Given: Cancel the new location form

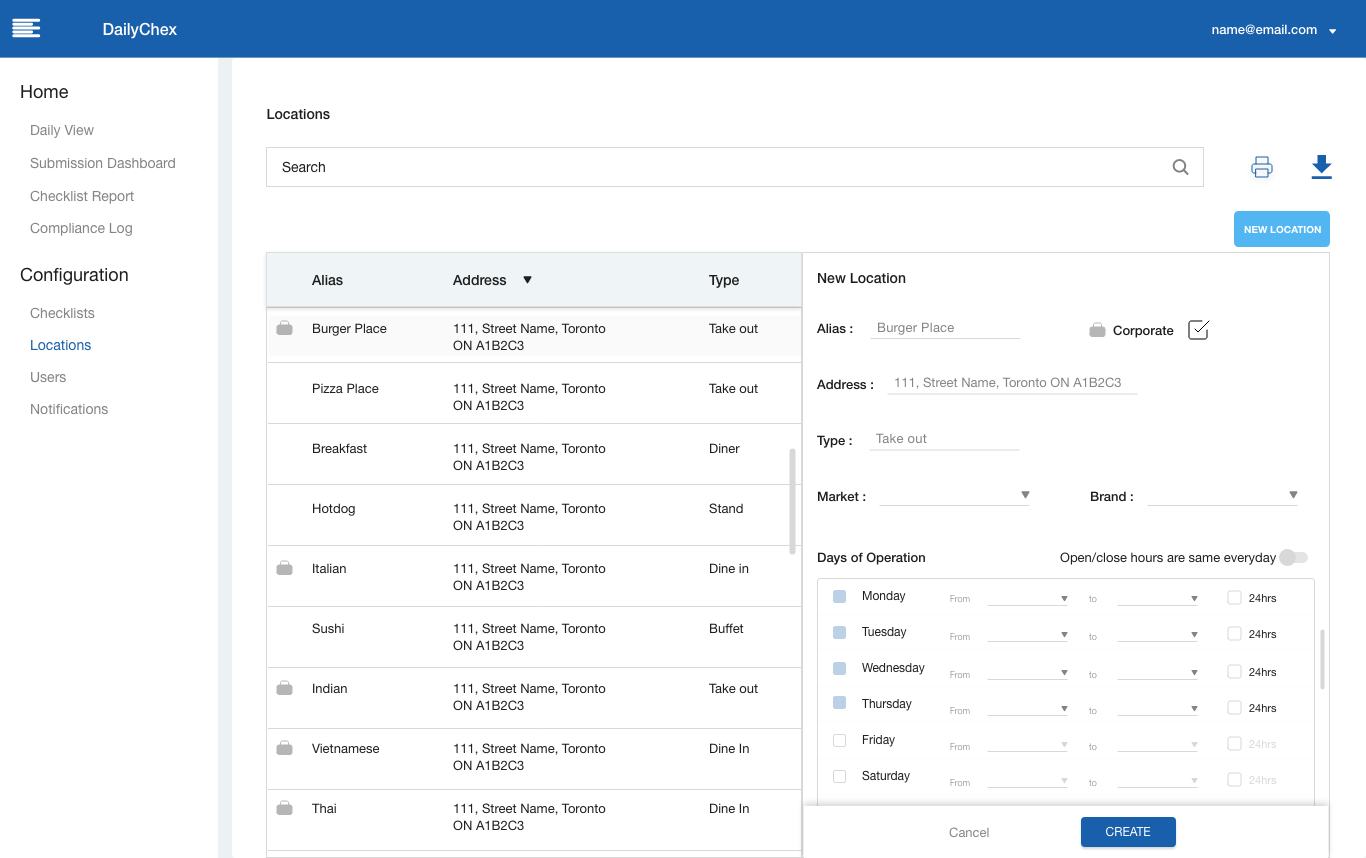Looking at the screenshot, I should 969,832.
